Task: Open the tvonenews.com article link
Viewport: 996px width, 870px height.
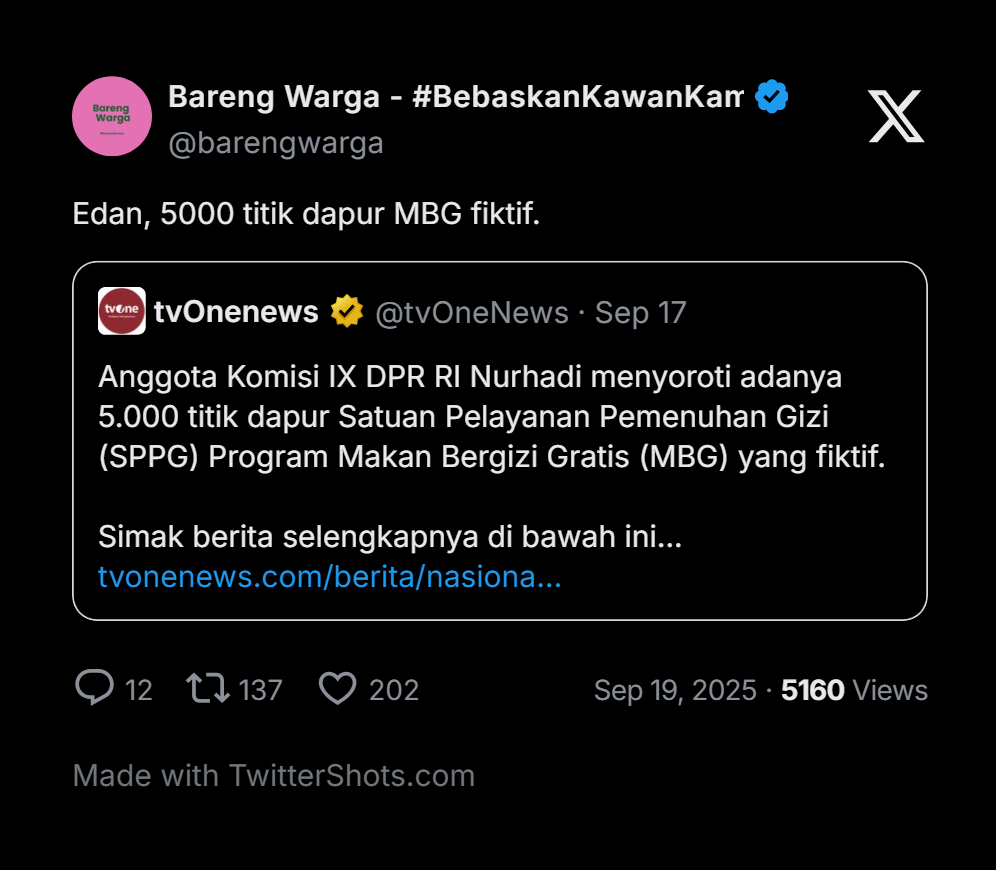Action: click(329, 577)
